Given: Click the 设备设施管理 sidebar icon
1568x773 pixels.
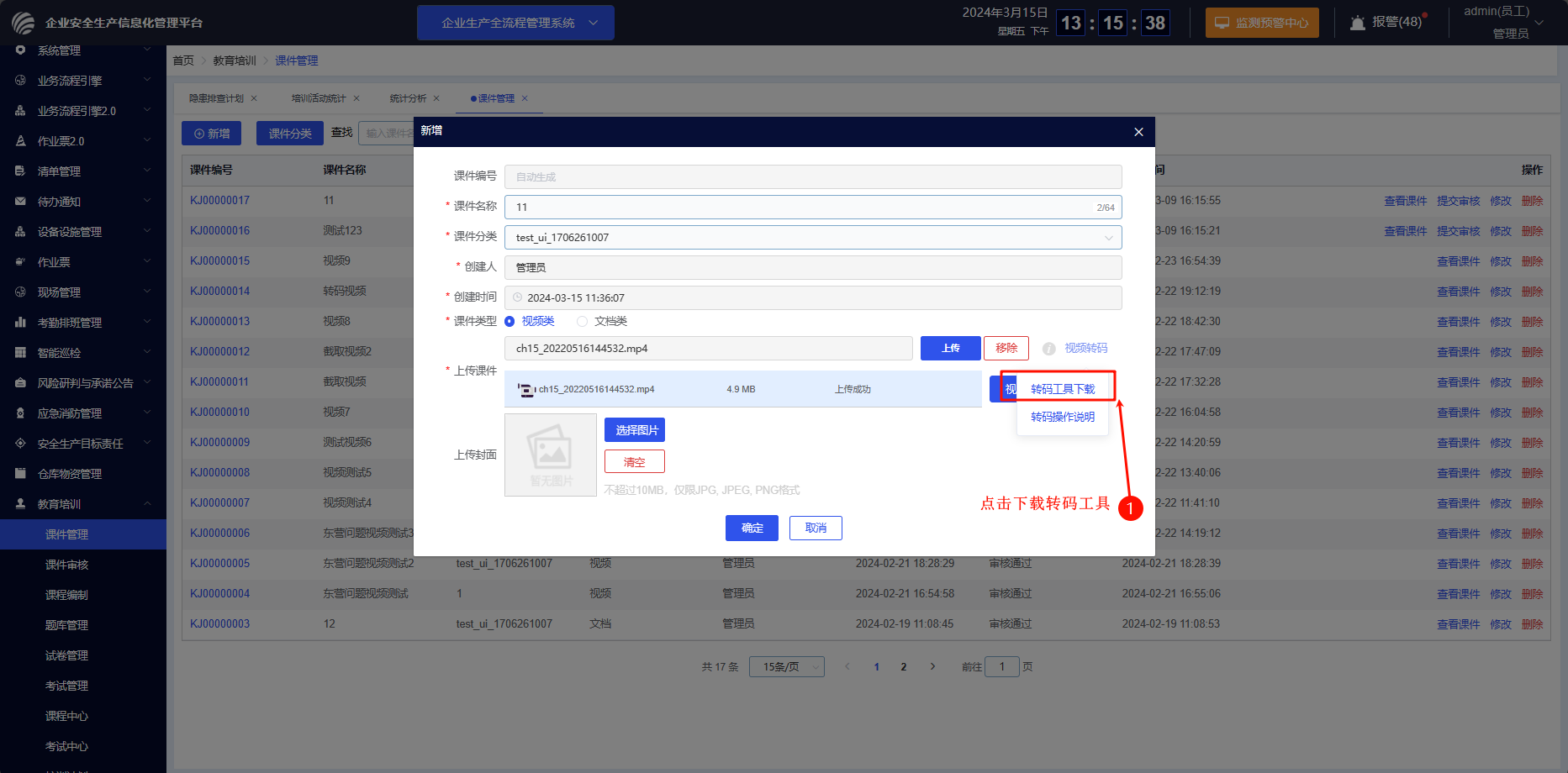Looking at the screenshot, I should point(20,232).
